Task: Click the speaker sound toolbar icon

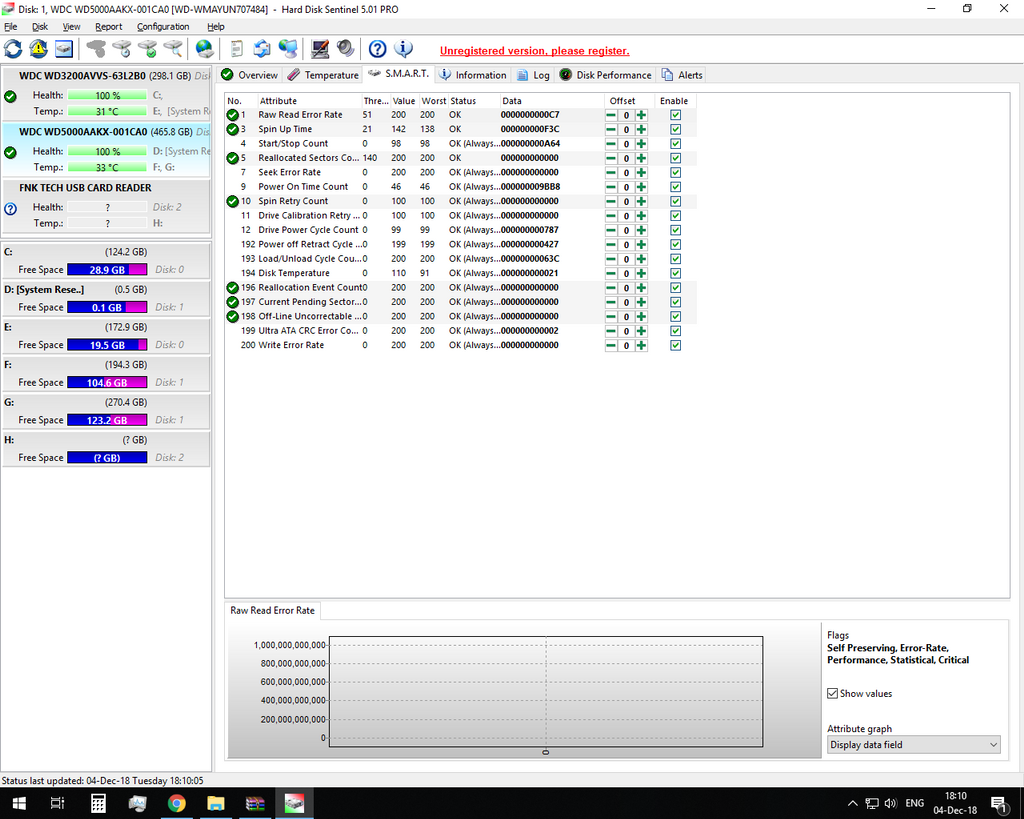Action: pos(345,49)
